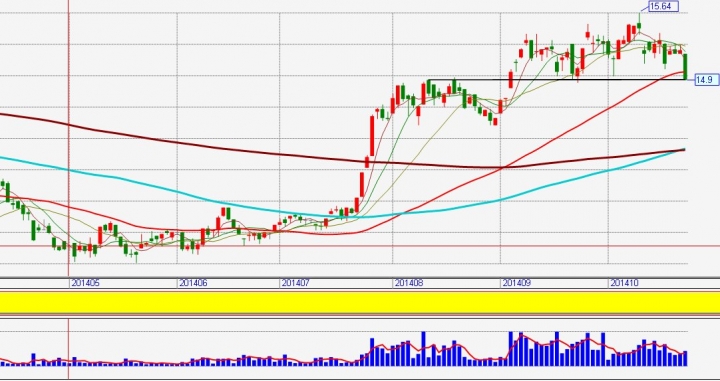
Task: Select the 201407 date axis label
Action: tap(295, 283)
